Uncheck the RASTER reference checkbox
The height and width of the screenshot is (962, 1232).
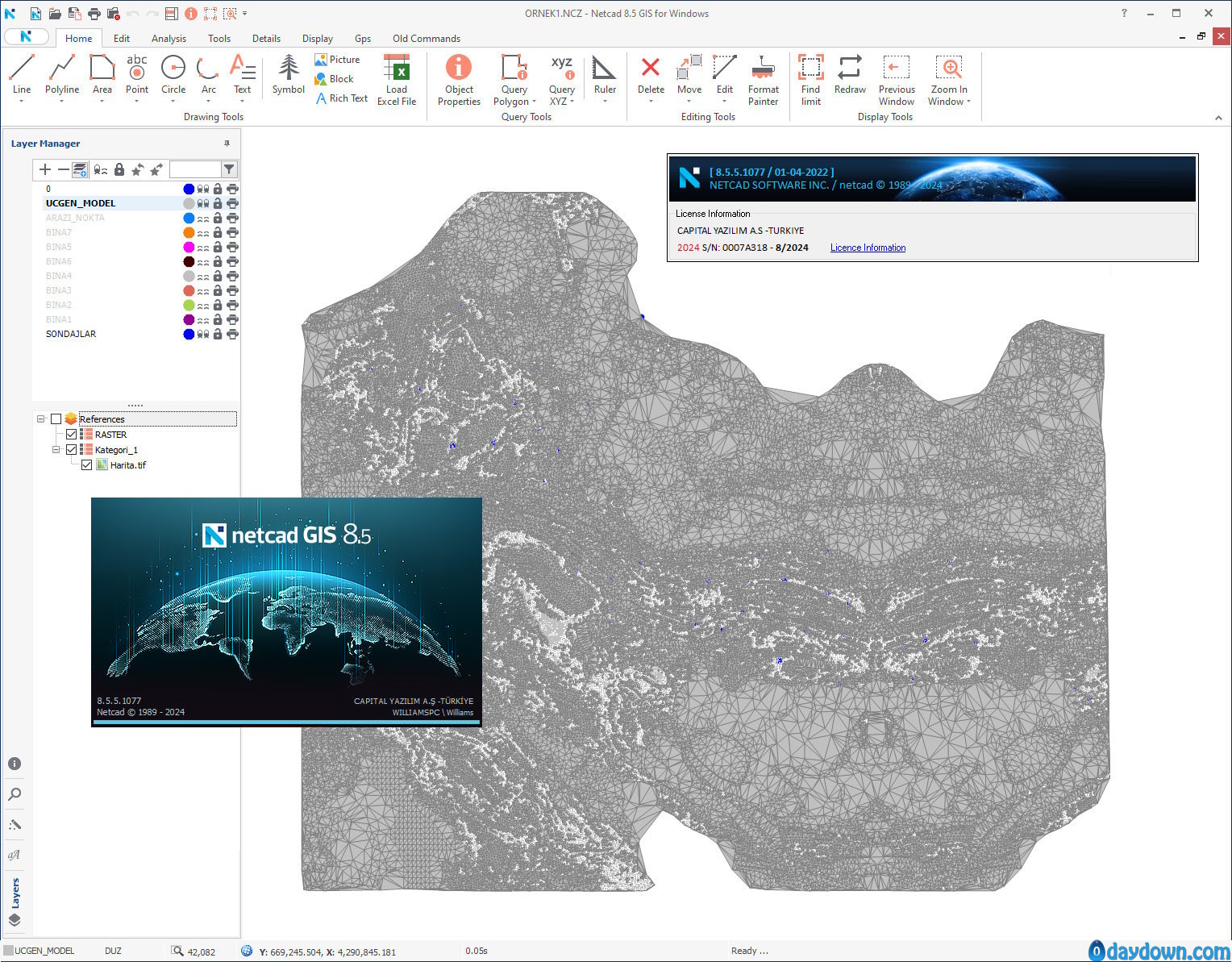[x=71, y=435]
